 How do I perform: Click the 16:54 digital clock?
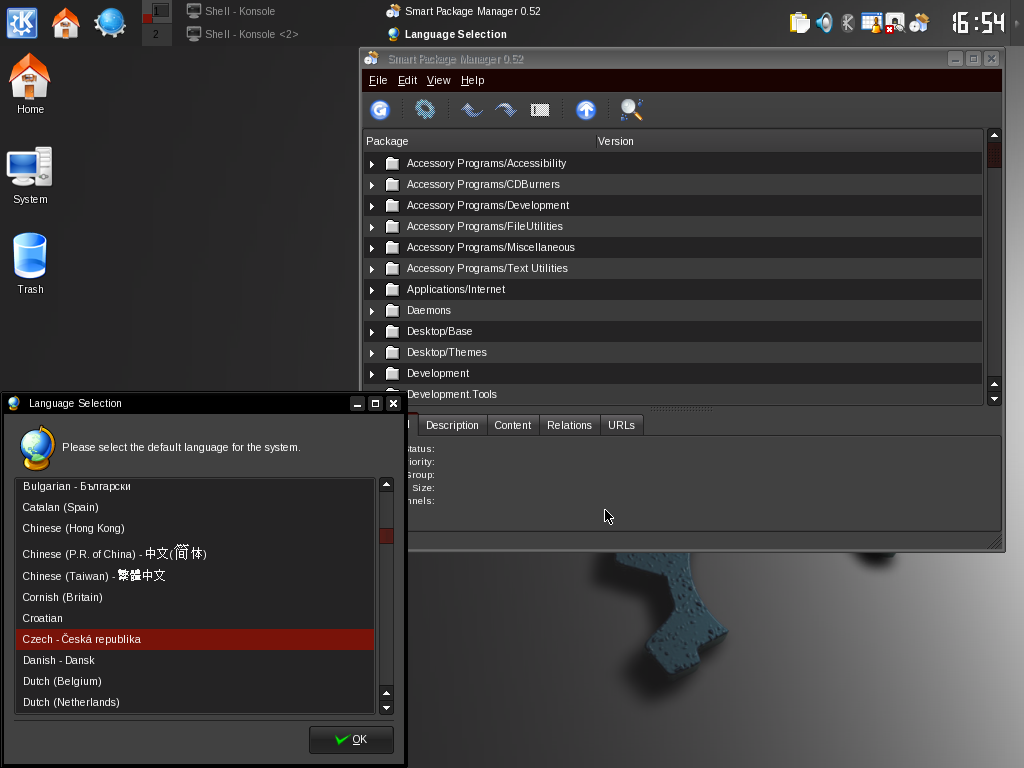(x=977, y=23)
